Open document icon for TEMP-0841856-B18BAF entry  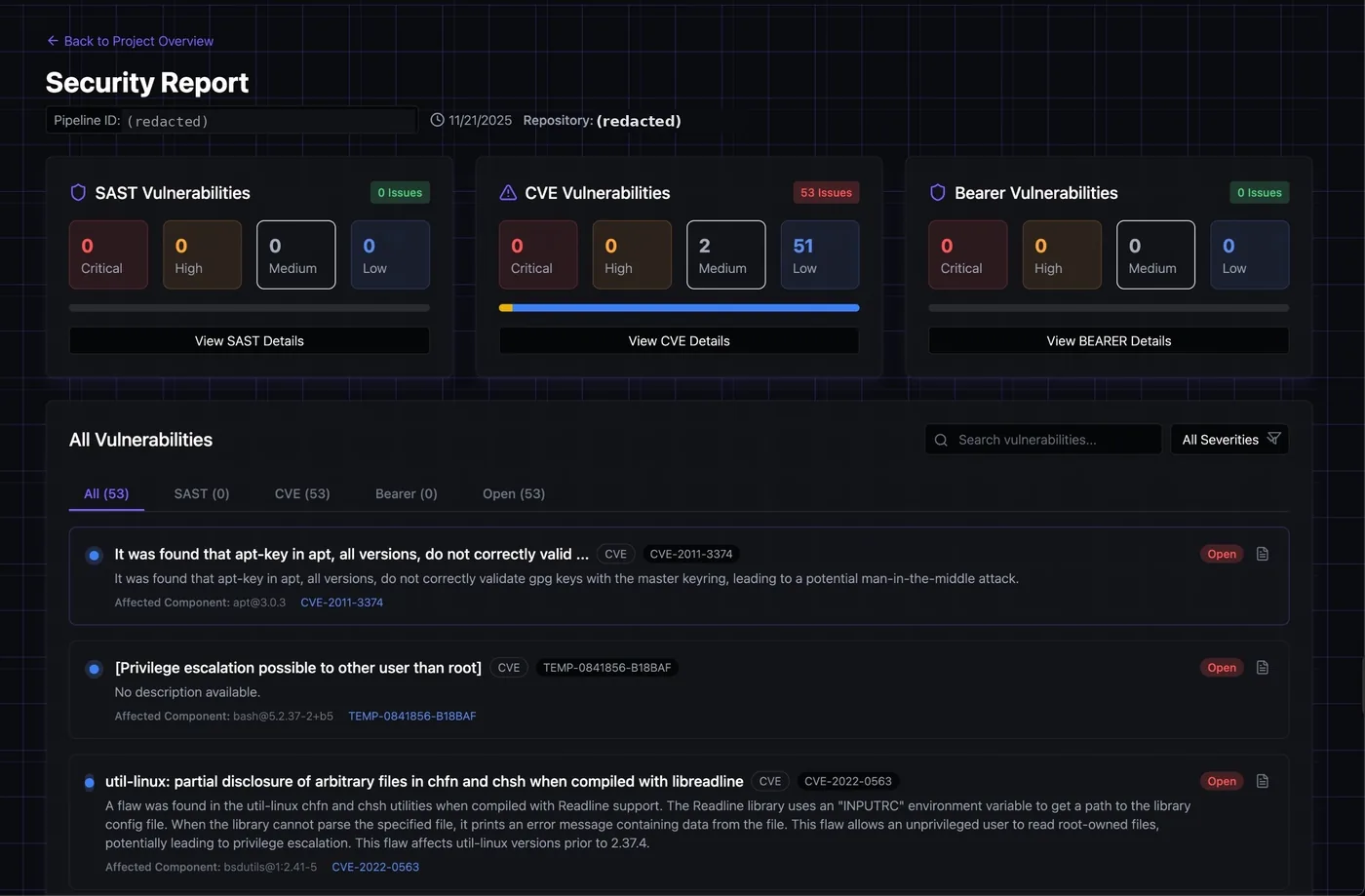1263,668
